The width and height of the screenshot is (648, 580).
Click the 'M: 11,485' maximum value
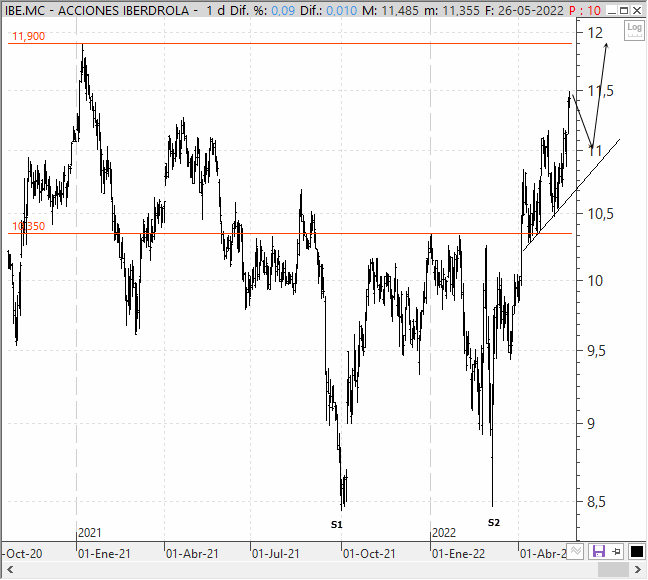tap(391, 10)
